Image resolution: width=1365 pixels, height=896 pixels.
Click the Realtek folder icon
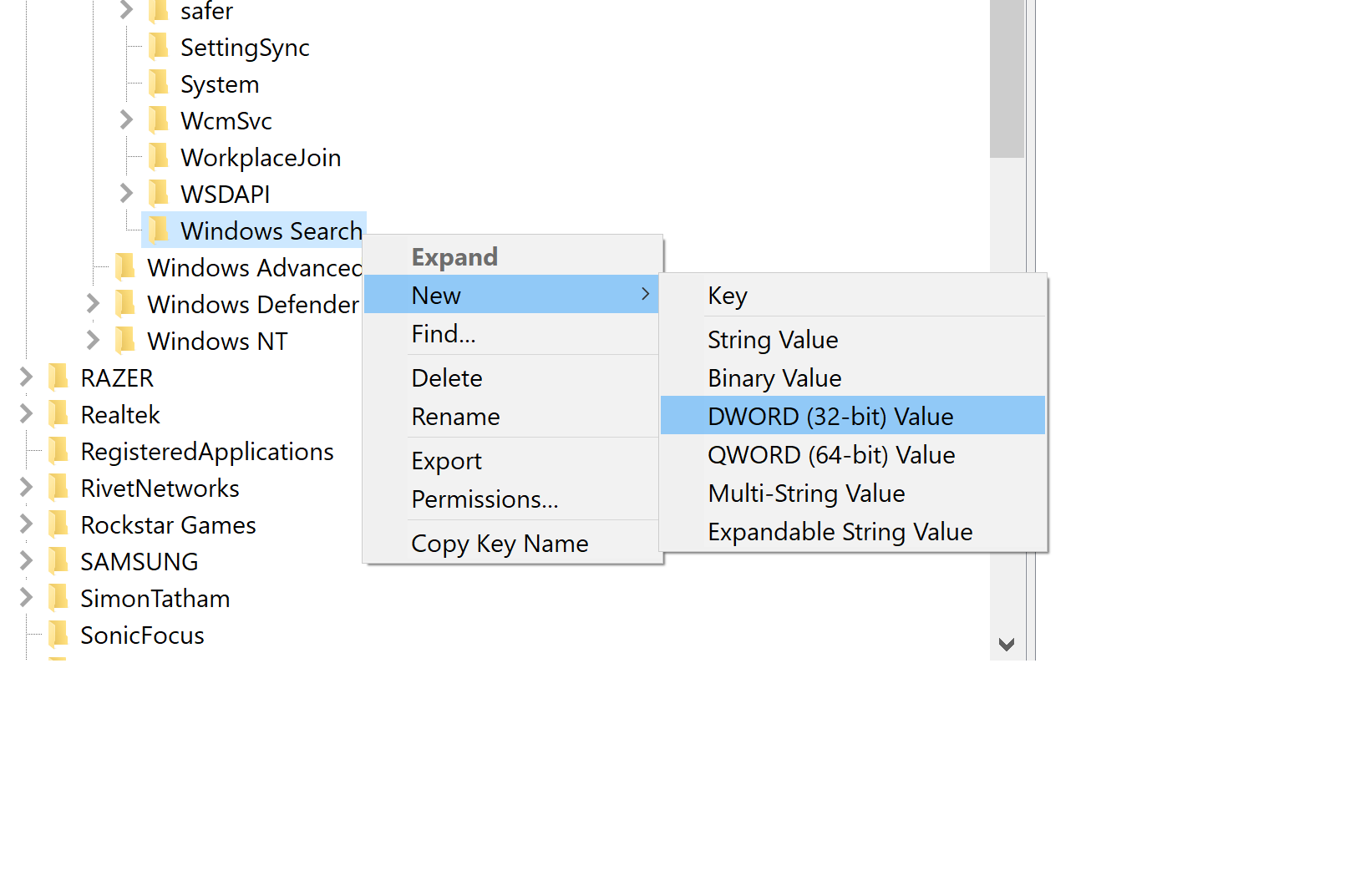click(58, 414)
